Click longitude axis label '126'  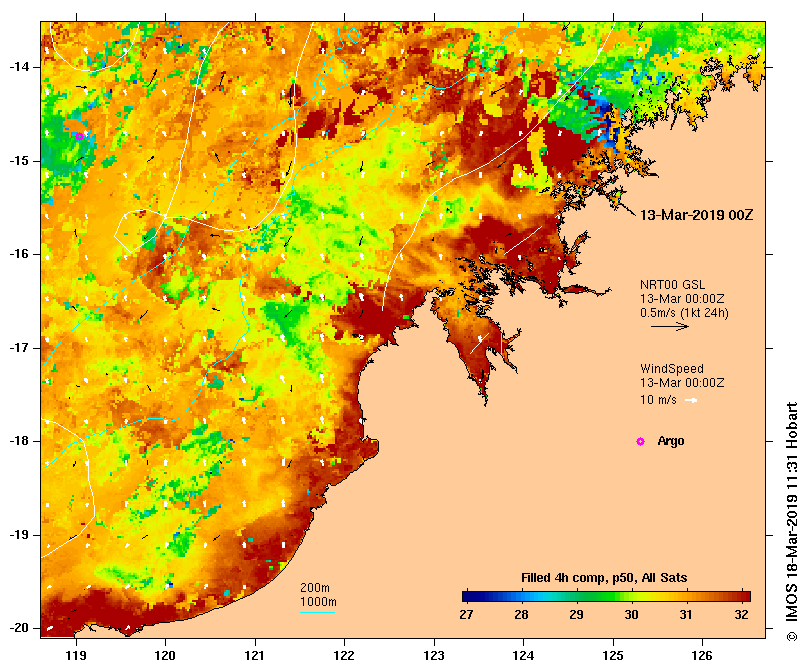tap(702, 655)
